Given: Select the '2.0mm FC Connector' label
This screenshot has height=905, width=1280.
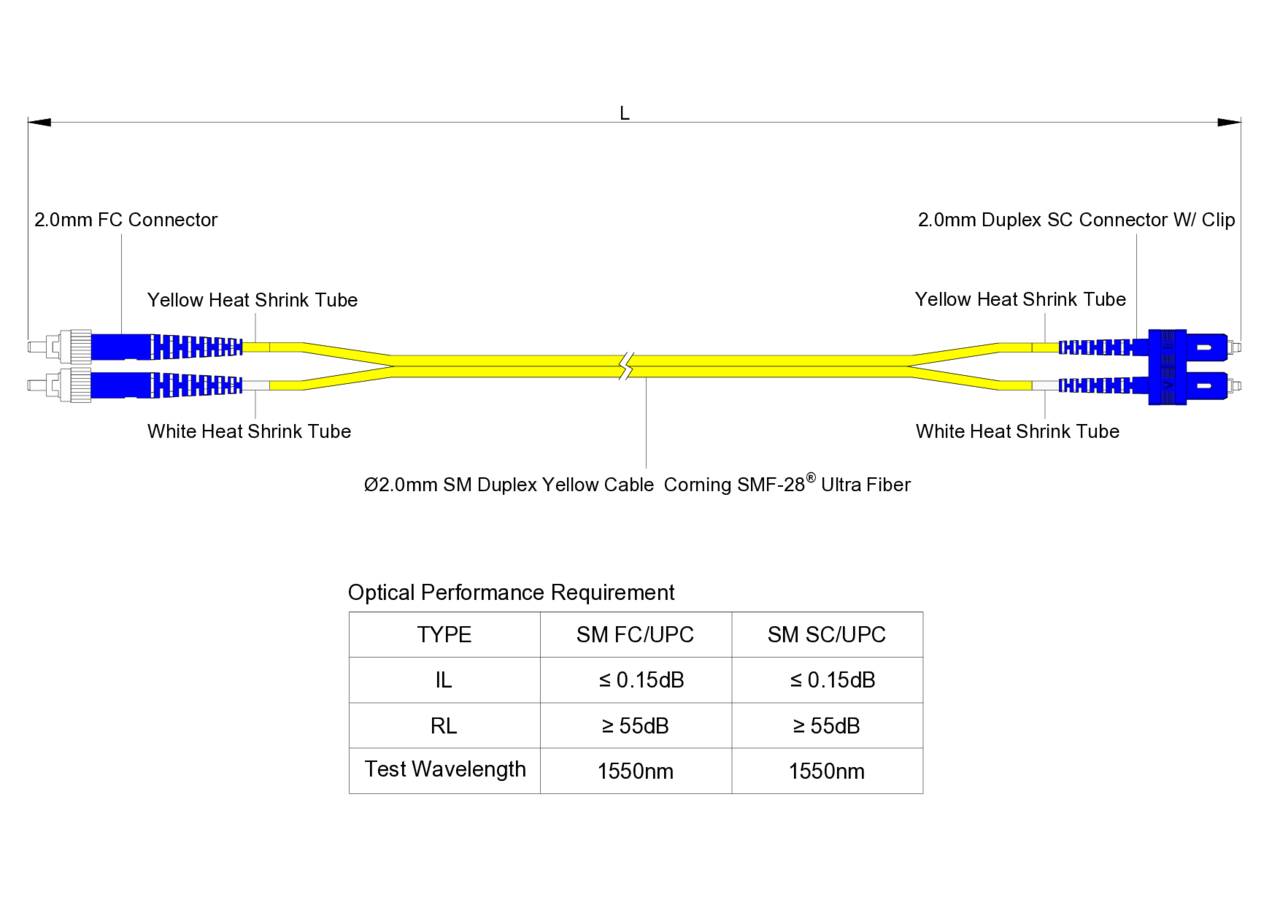Looking at the screenshot, I should [x=126, y=220].
